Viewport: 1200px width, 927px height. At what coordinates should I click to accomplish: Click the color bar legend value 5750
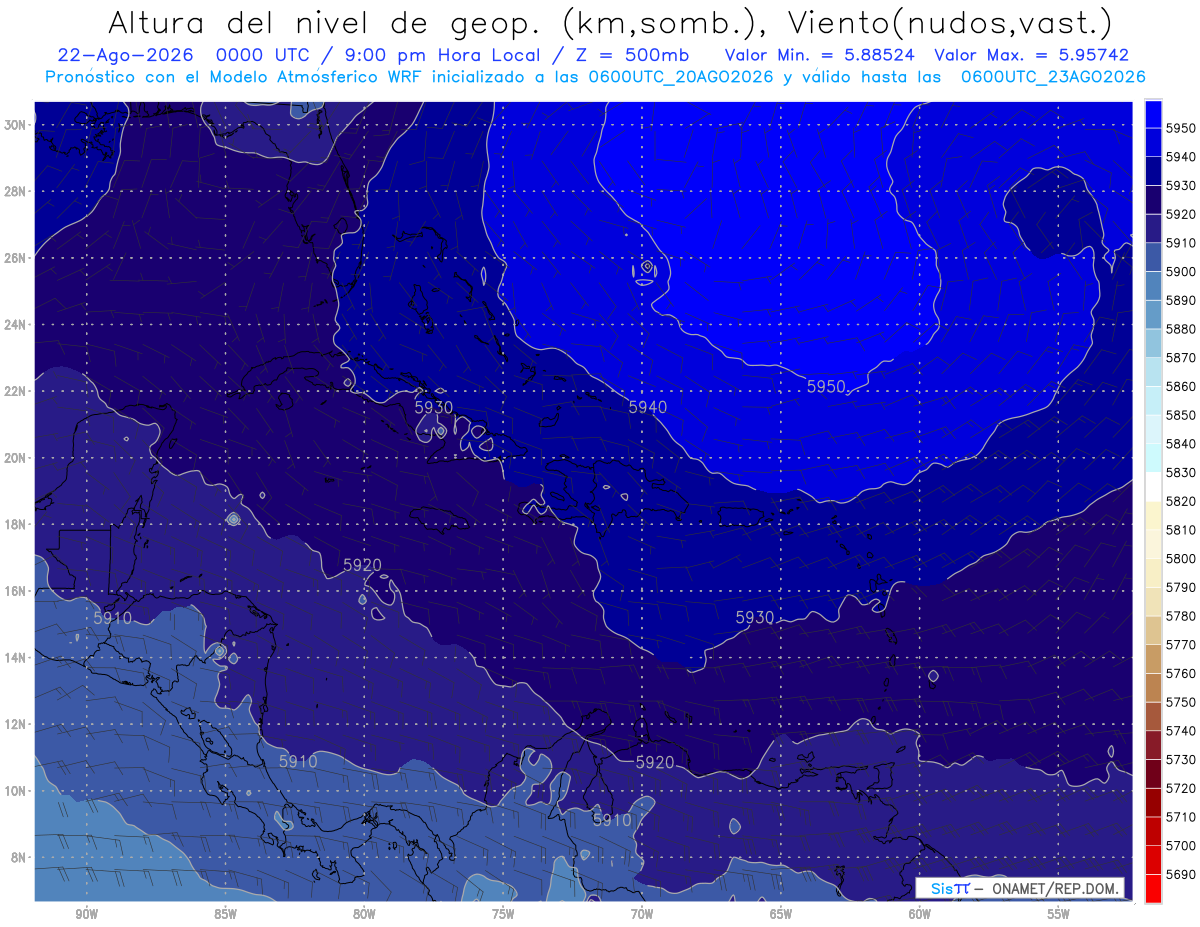click(1181, 702)
